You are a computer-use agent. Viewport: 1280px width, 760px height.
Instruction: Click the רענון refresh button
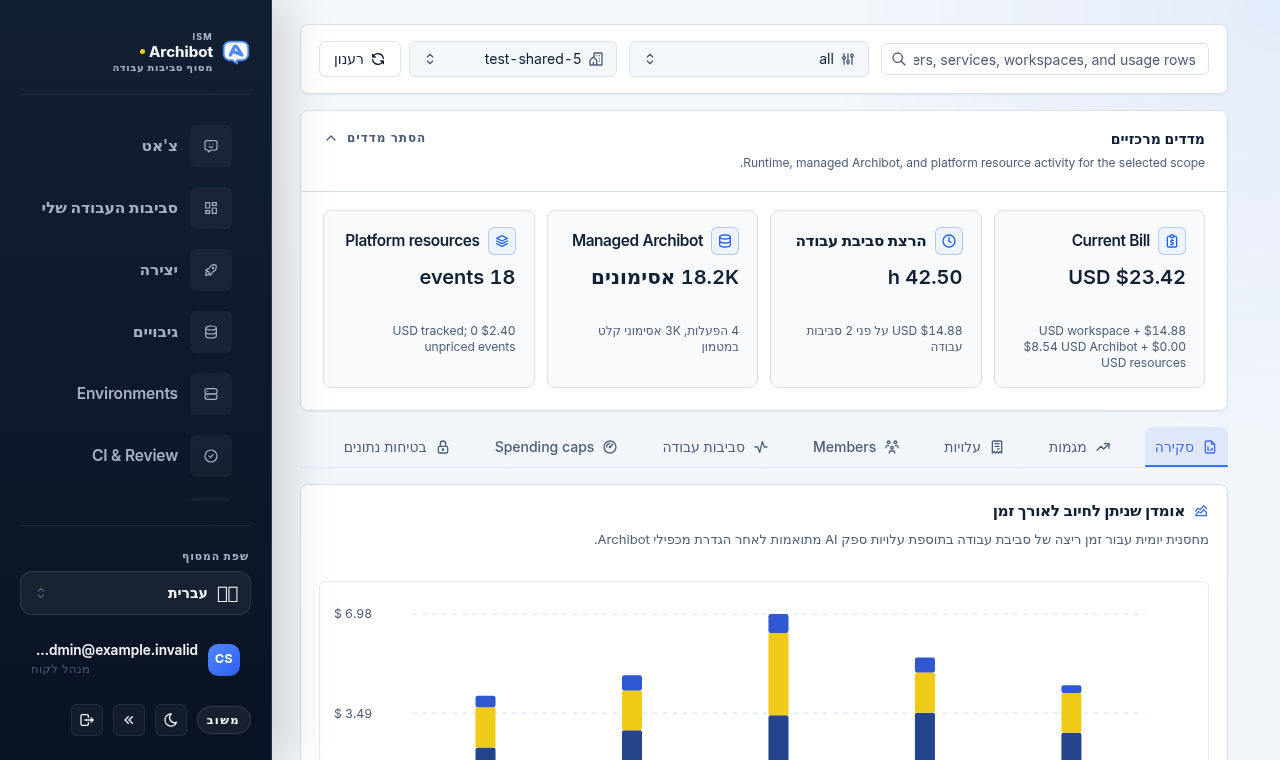tap(360, 59)
